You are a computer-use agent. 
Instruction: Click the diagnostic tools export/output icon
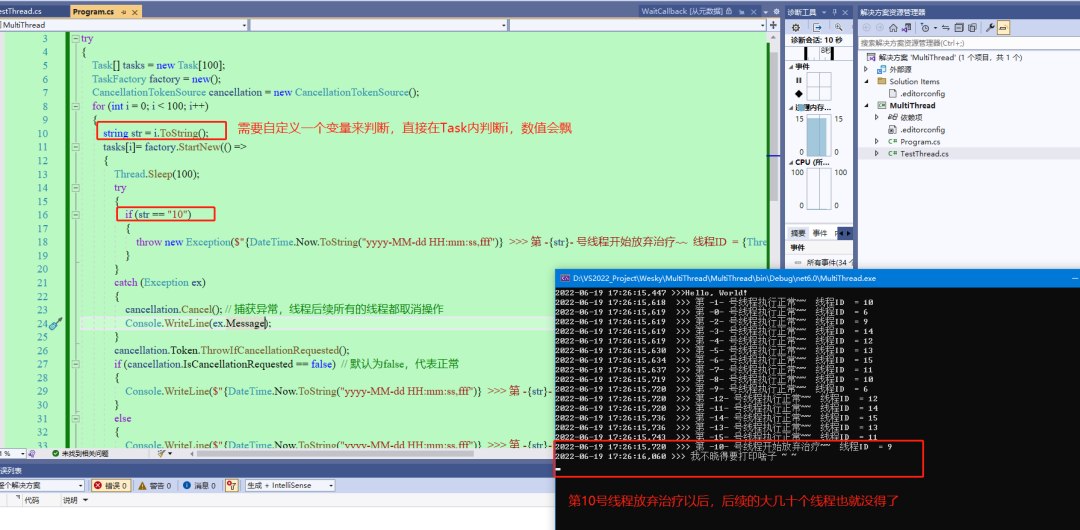[x=817, y=28]
